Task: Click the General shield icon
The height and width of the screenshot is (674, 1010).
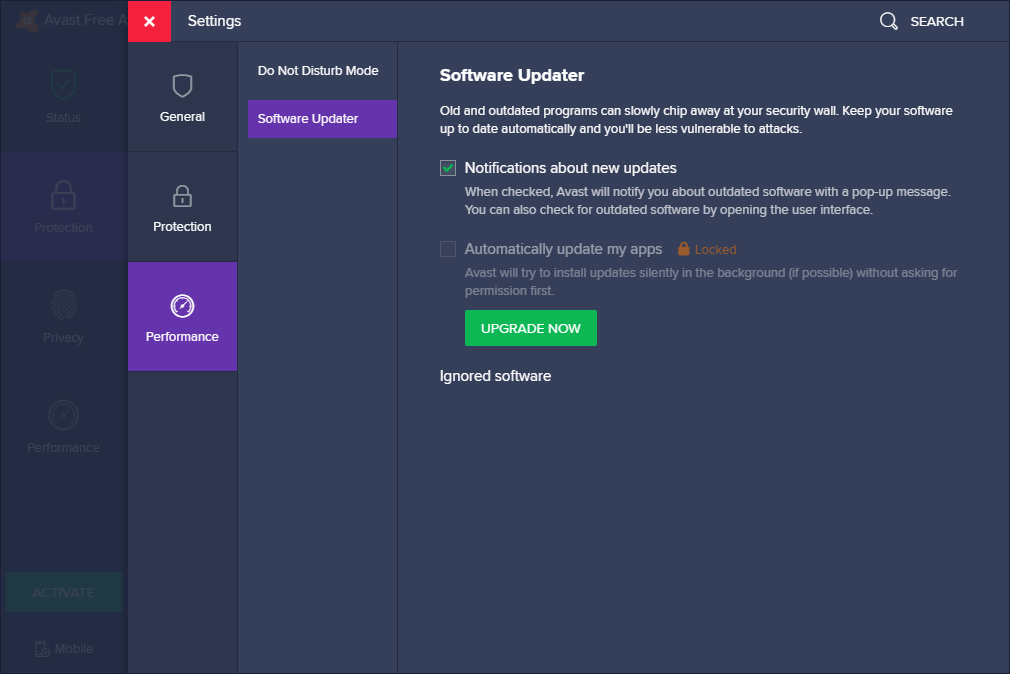Action: (x=182, y=86)
